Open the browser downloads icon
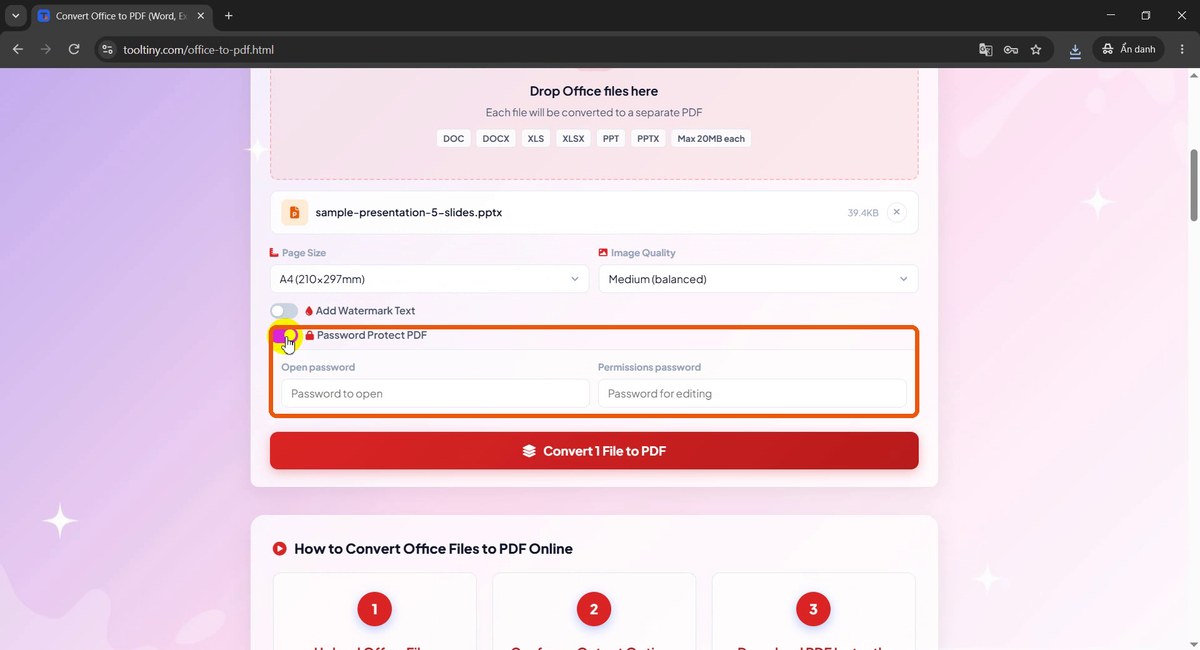 1075,50
